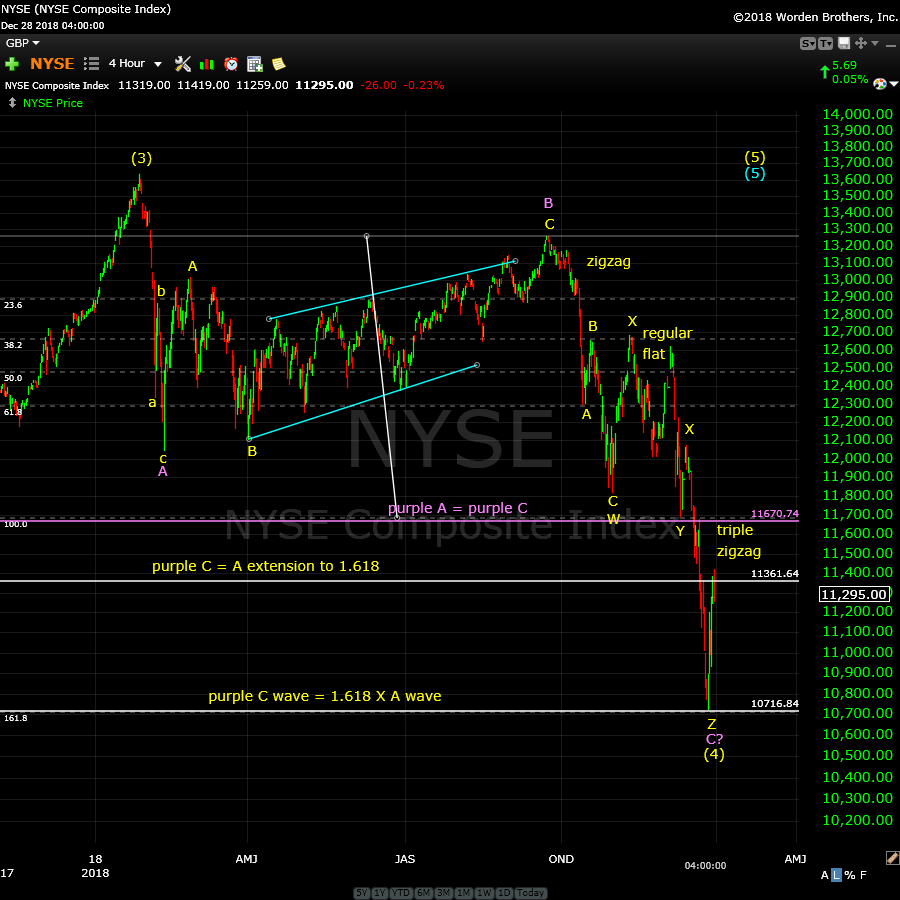This screenshot has width=900, height=900.
Task: Click the 11670.74 price level label
Action: (x=775, y=514)
